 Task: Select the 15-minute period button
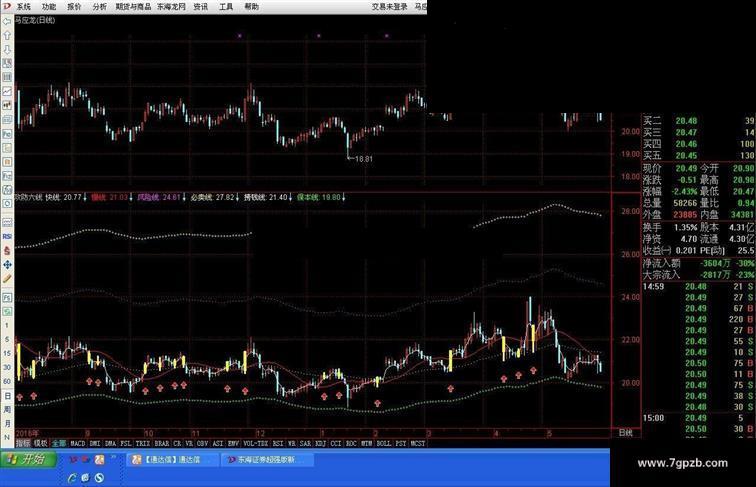pyautogui.click(x=7, y=353)
